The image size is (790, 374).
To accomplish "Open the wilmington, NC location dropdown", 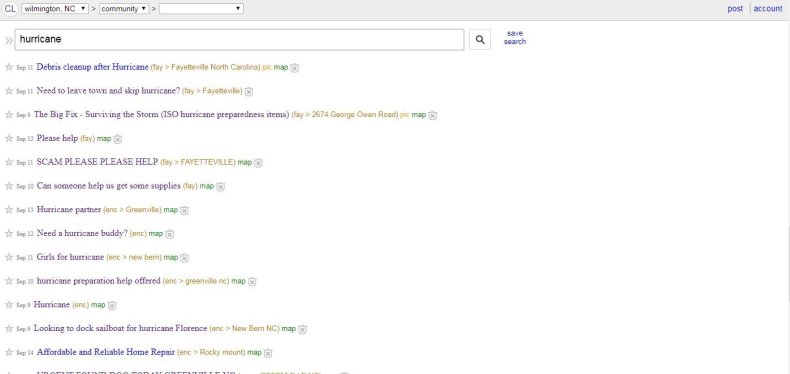I will (x=55, y=9).
